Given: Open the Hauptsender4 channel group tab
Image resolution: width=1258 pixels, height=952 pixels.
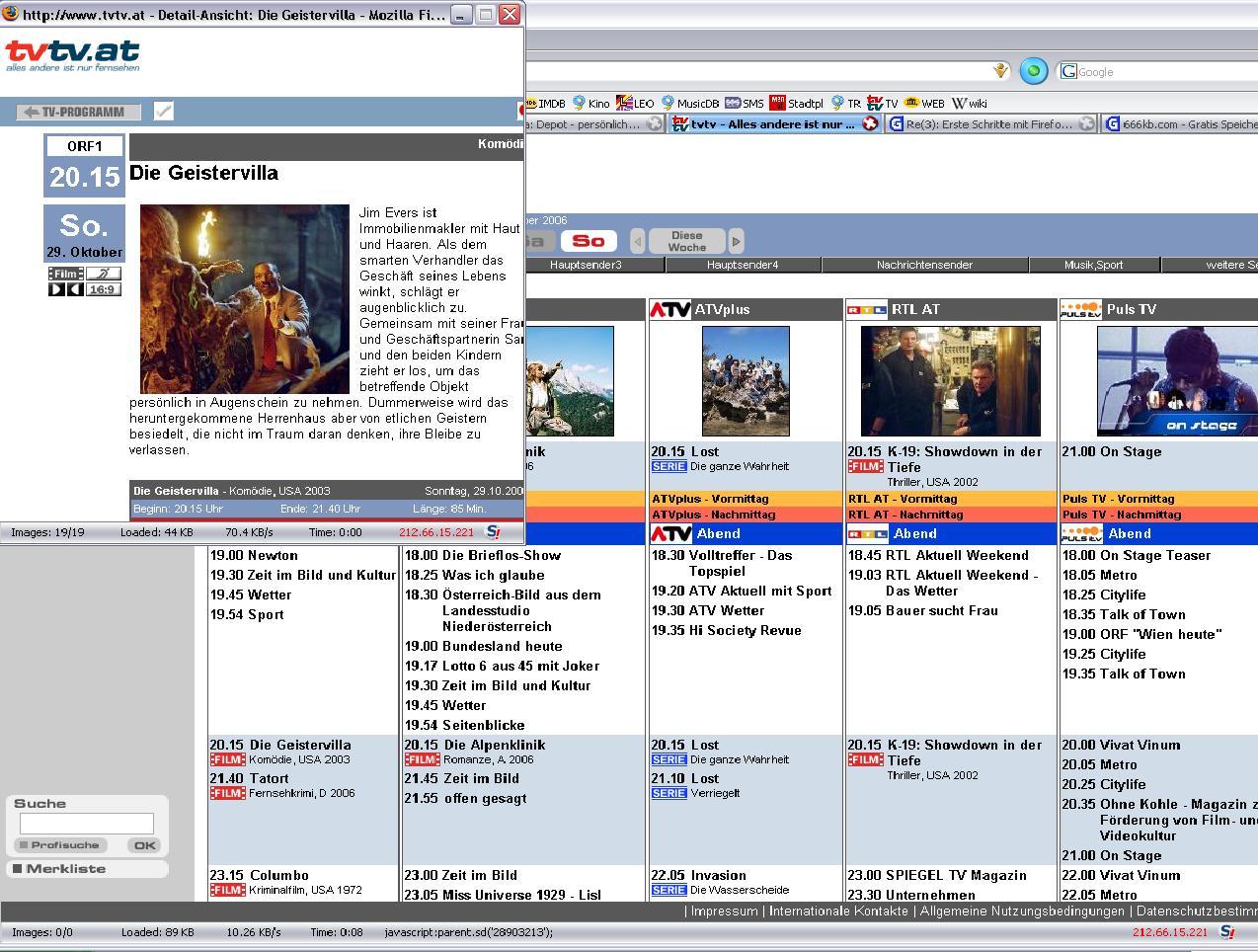Looking at the screenshot, I should (x=743, y=265).
